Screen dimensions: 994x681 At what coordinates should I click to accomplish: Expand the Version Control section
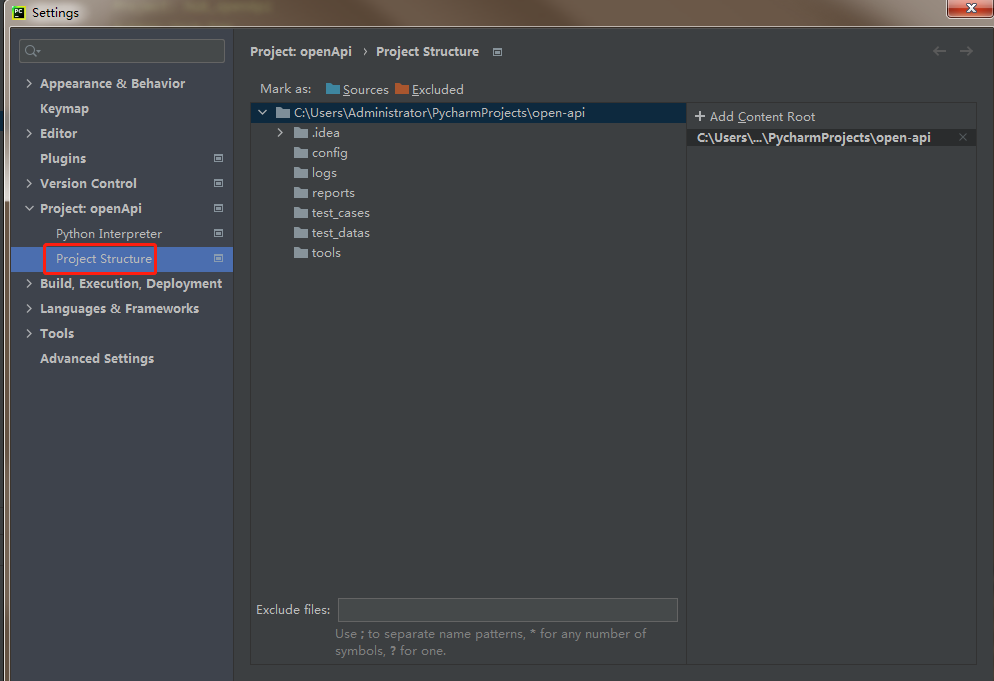(29, 183)
